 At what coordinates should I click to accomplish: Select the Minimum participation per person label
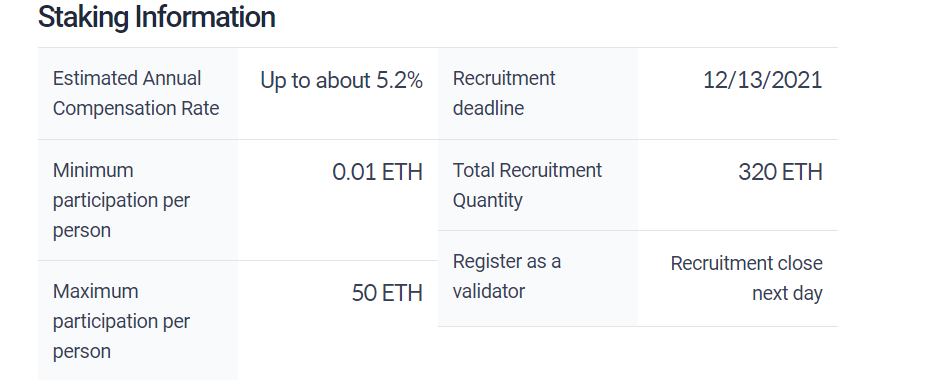click(x=121, y=200)
